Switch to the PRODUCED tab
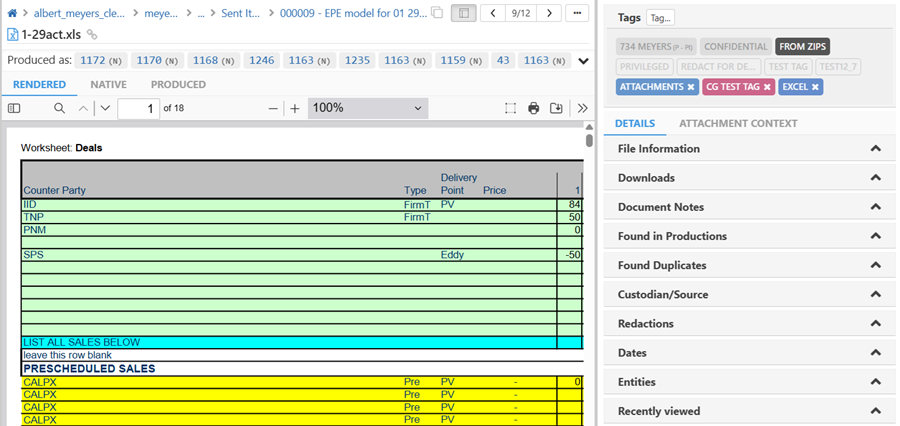Image resolution: width=900 pixels, height=426 pixels. coord(179,84)
